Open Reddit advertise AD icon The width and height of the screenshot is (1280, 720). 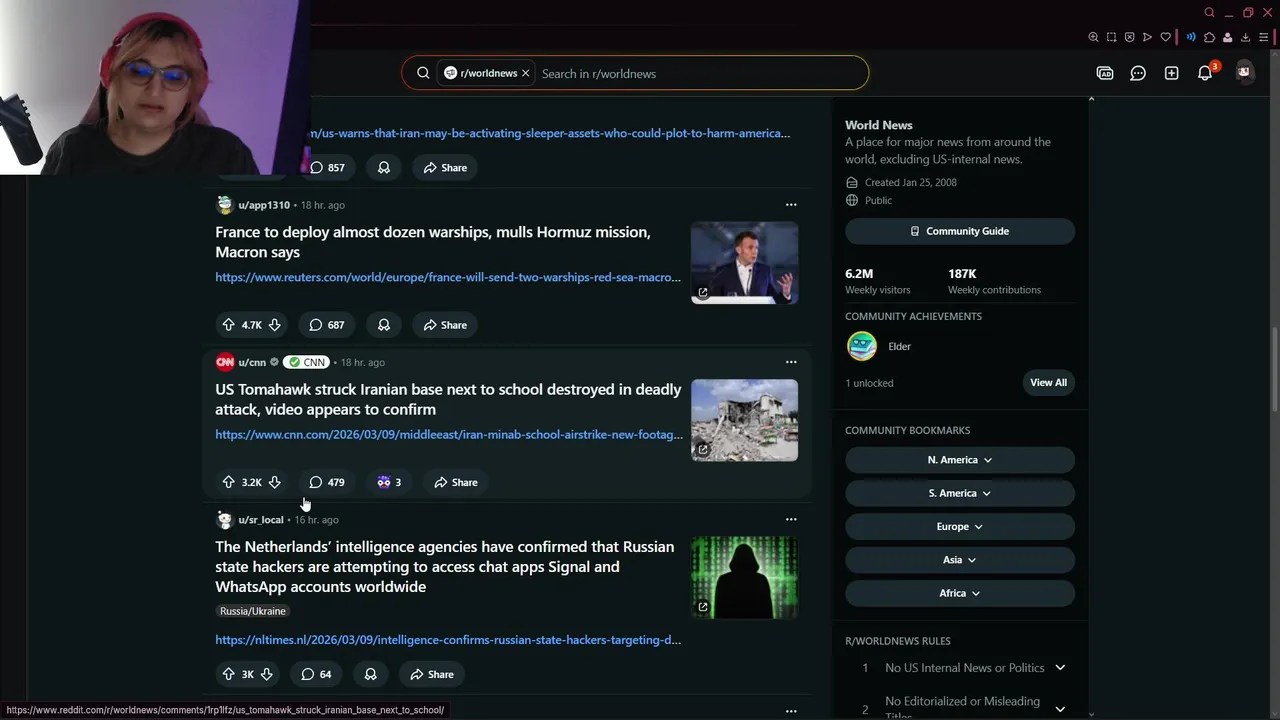pyautogui.click(x=1105, y=73)
